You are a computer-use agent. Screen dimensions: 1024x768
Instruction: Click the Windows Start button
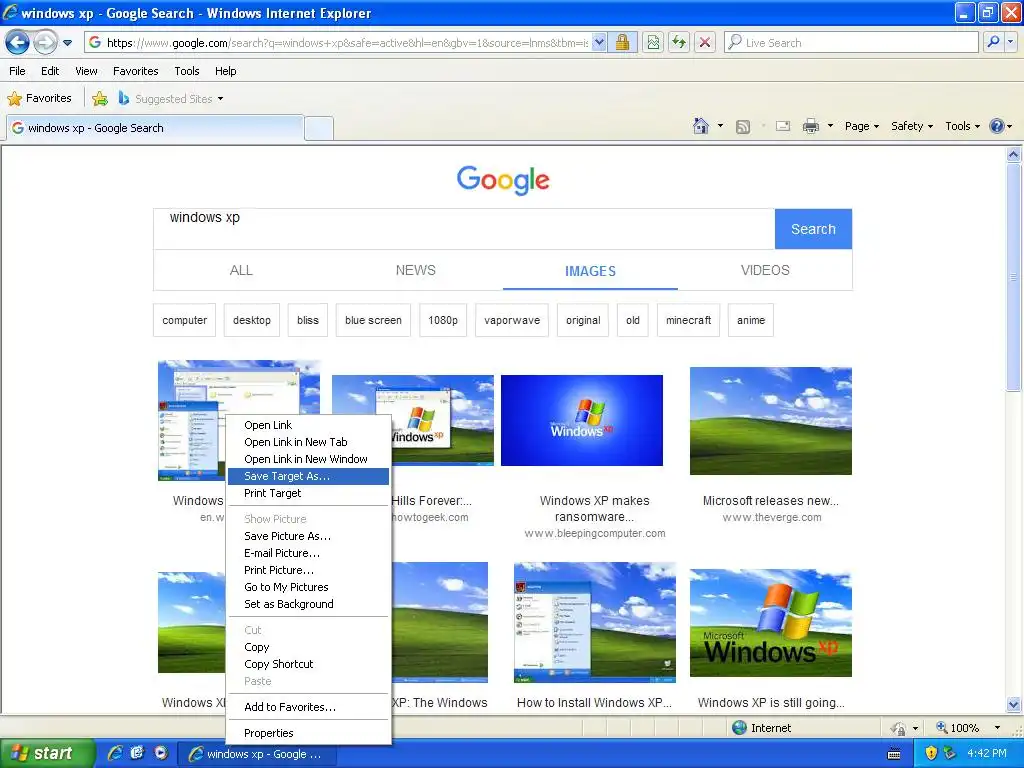(x=47, y=753)
